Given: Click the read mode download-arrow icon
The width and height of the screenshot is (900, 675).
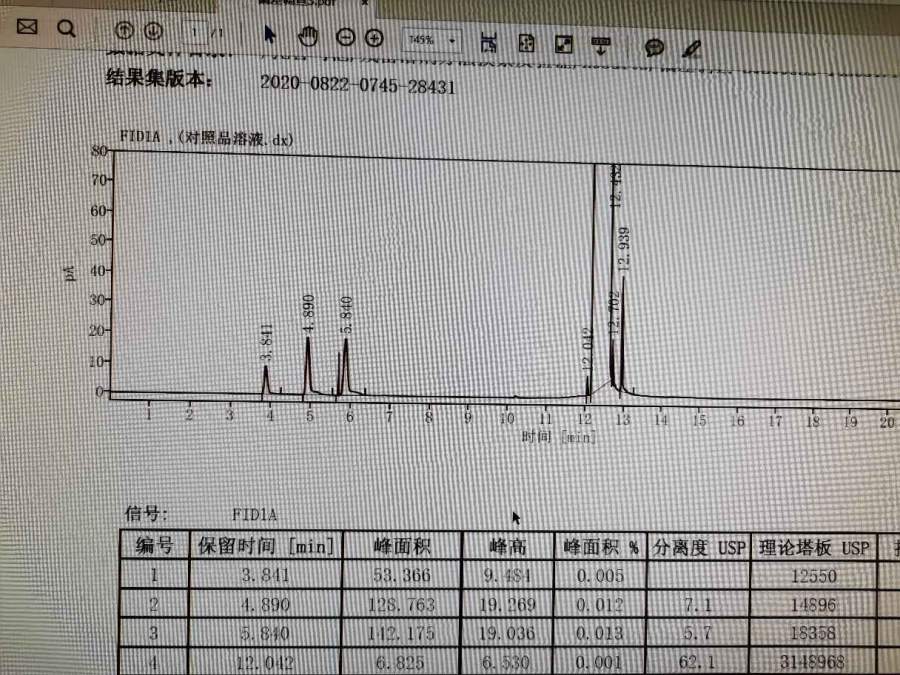Looking at the screenshot, I should [x=601, y=45].
